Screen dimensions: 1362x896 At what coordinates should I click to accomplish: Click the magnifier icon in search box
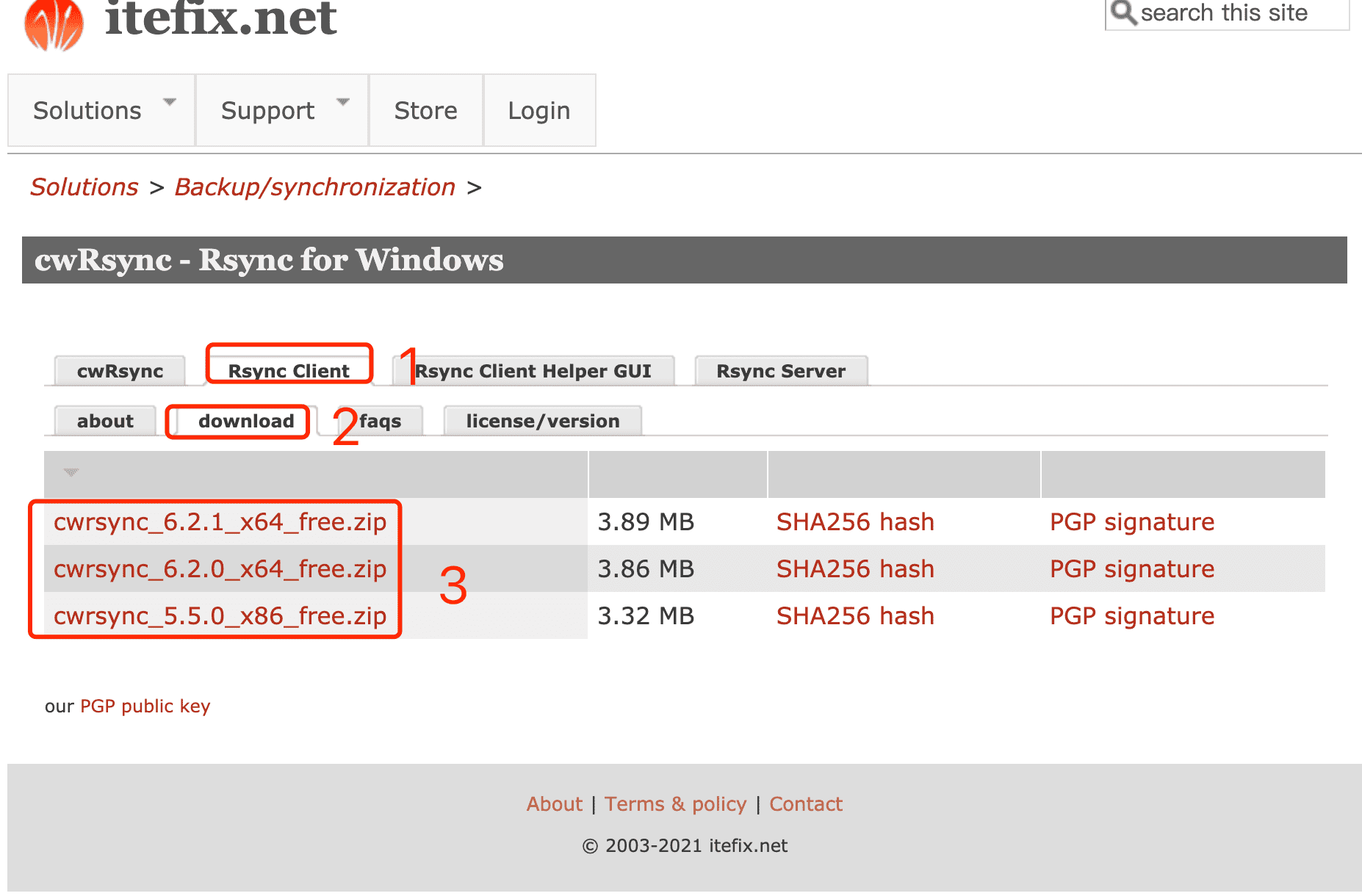1123,12
